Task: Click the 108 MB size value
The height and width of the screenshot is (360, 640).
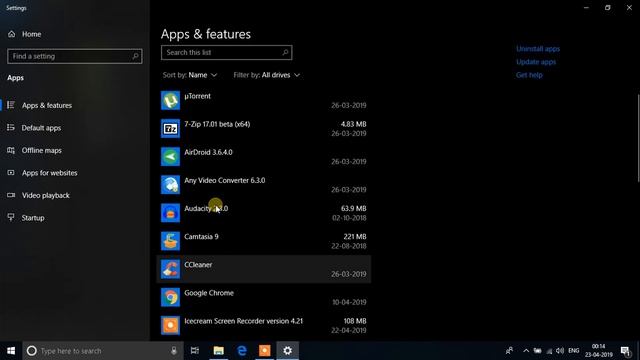Action: (x=355, y=321)
